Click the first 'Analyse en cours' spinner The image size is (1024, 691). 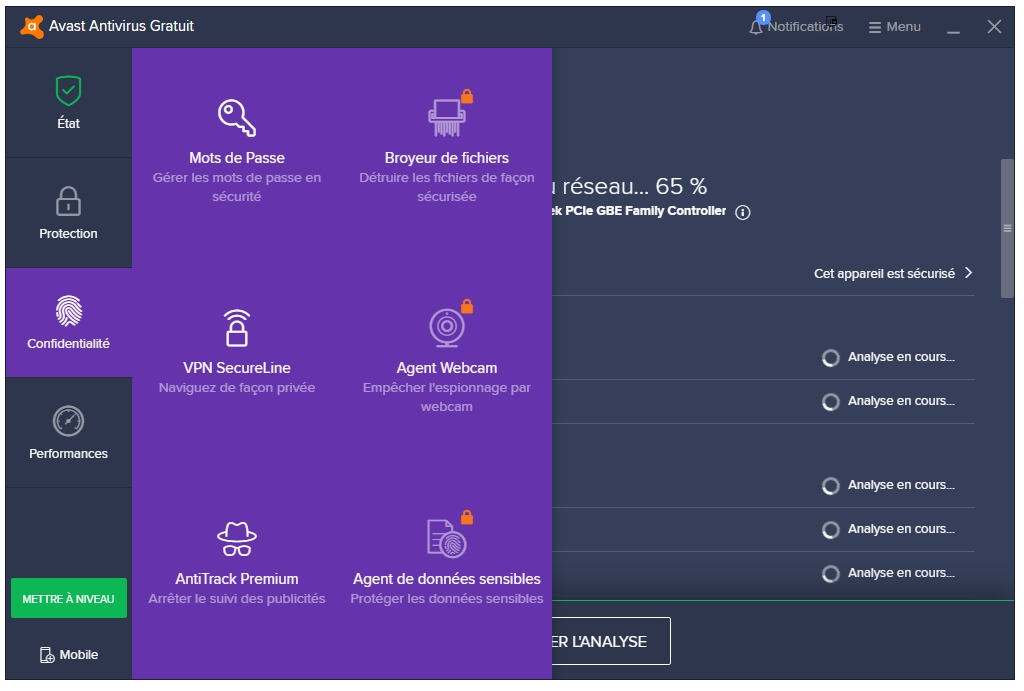click(830, 358)
